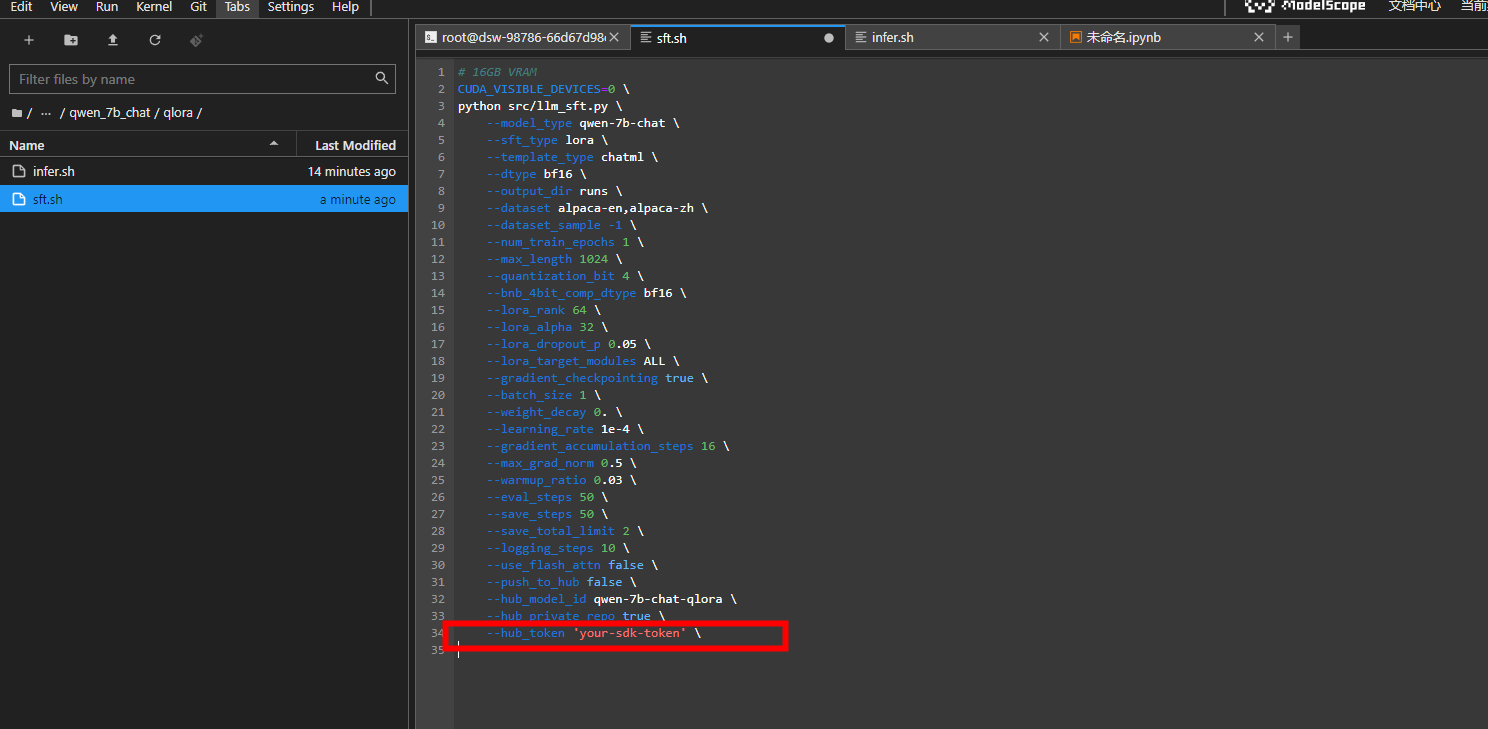Sort files by Last Modified column
The height and width of the screenshot is (729, 1488).
pos(355,145)
